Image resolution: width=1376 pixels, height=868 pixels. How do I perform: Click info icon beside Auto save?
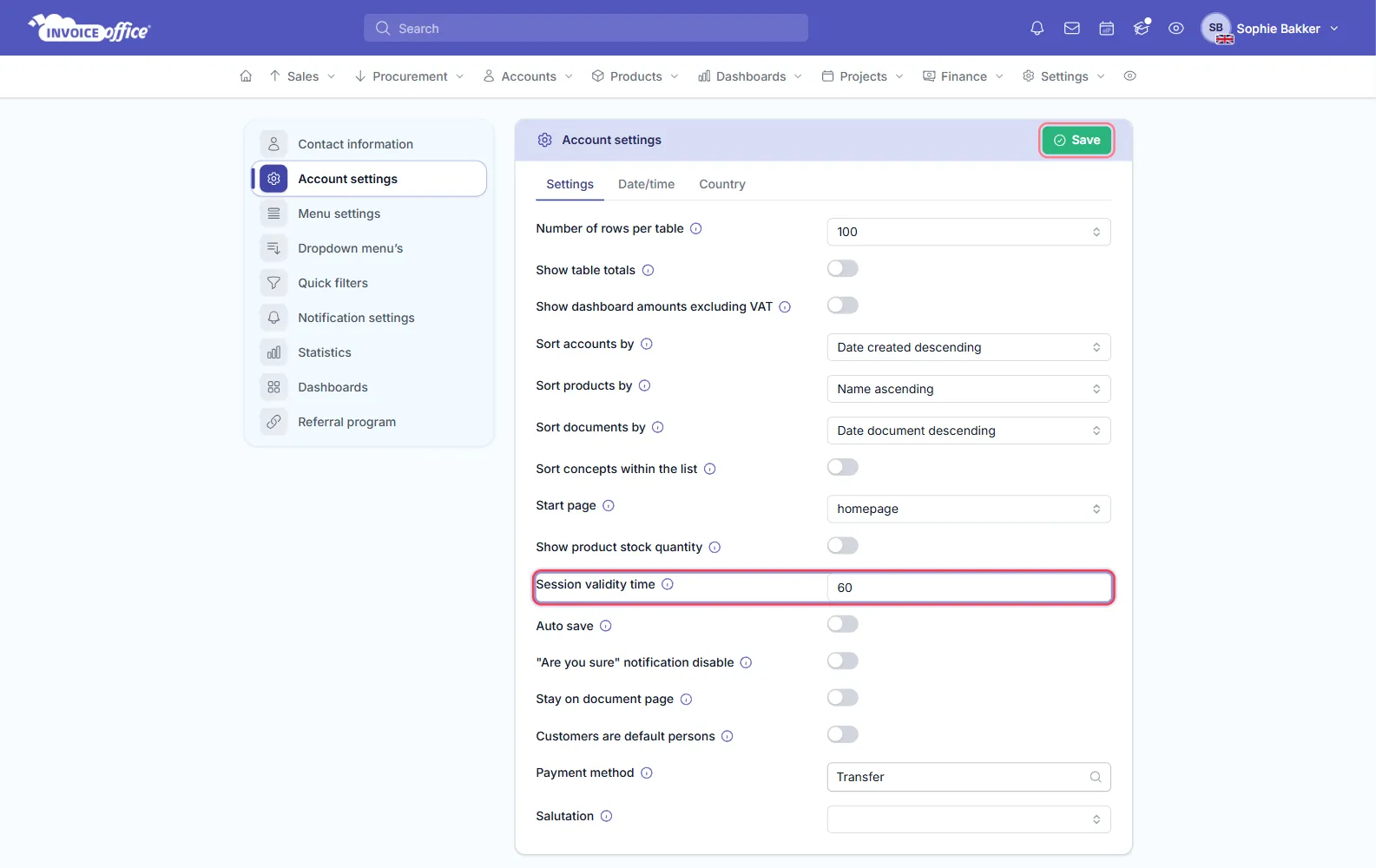point(606,627)
